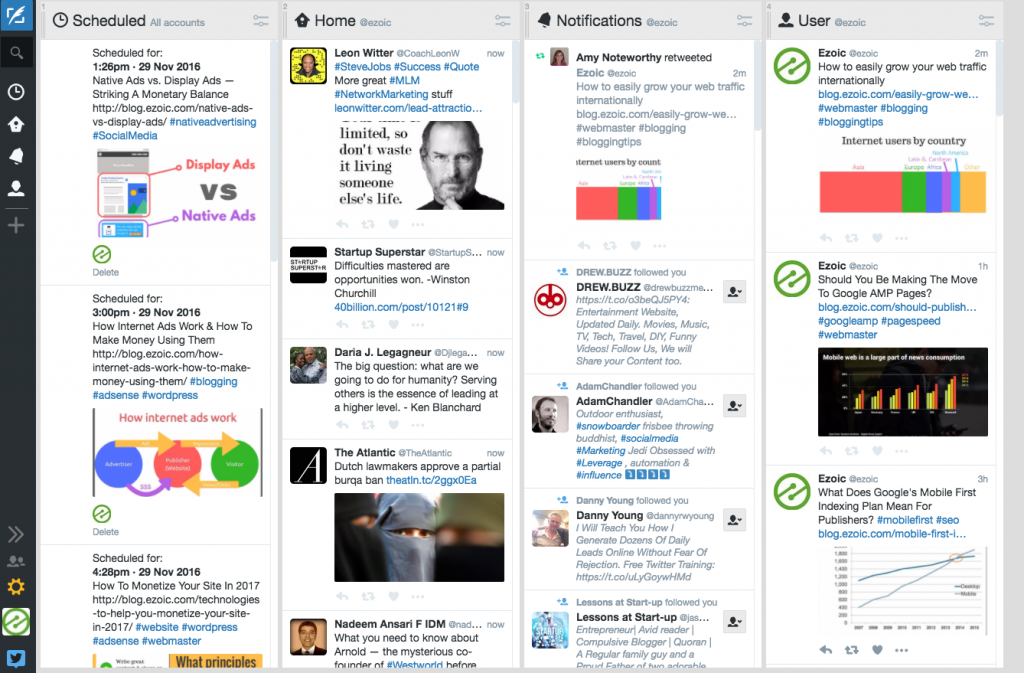The width and height of the screenshot is (1024, 673).
Task: Open Home column options
Action: tap(502, 21)
